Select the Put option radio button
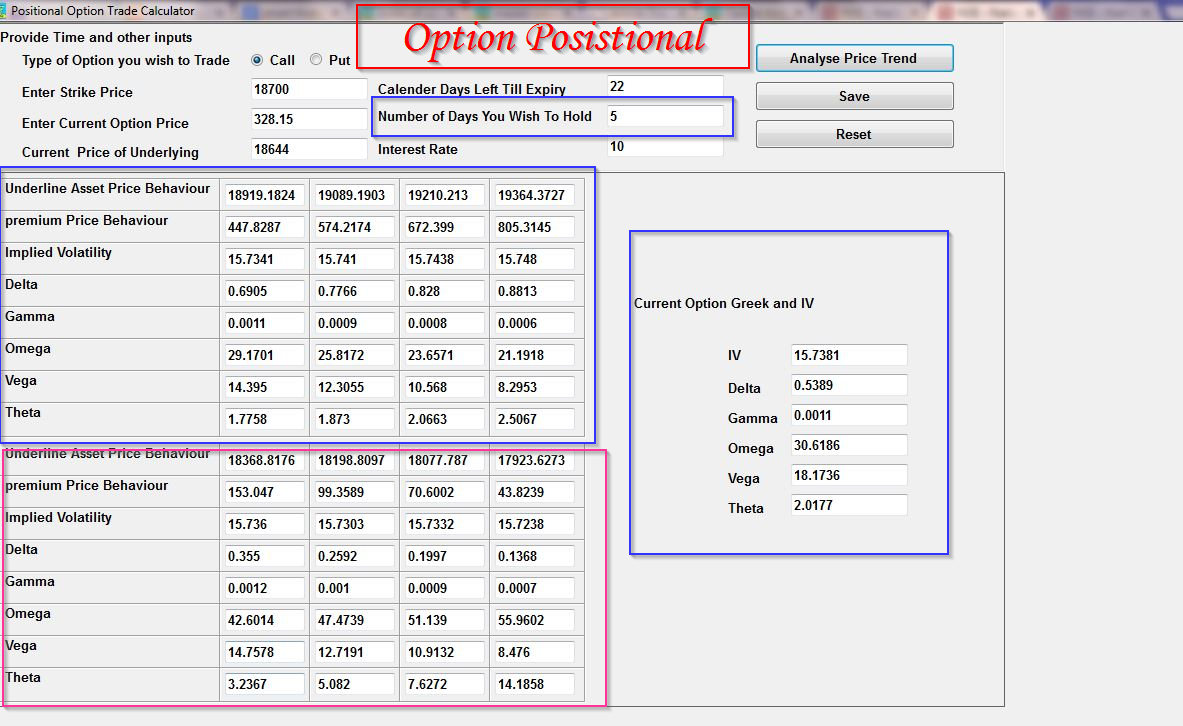The width and height of the screenshot is (1183, 726). pos(315,60)
